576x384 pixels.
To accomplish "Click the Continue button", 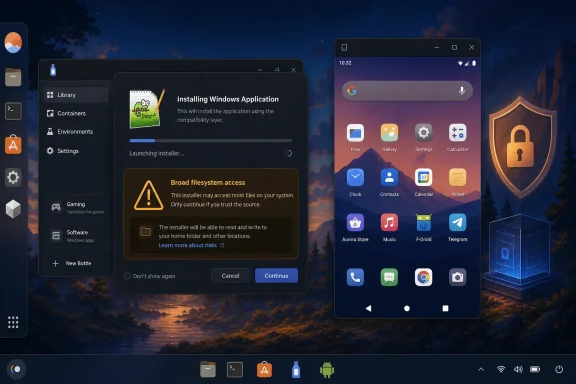I will point(276,276).
